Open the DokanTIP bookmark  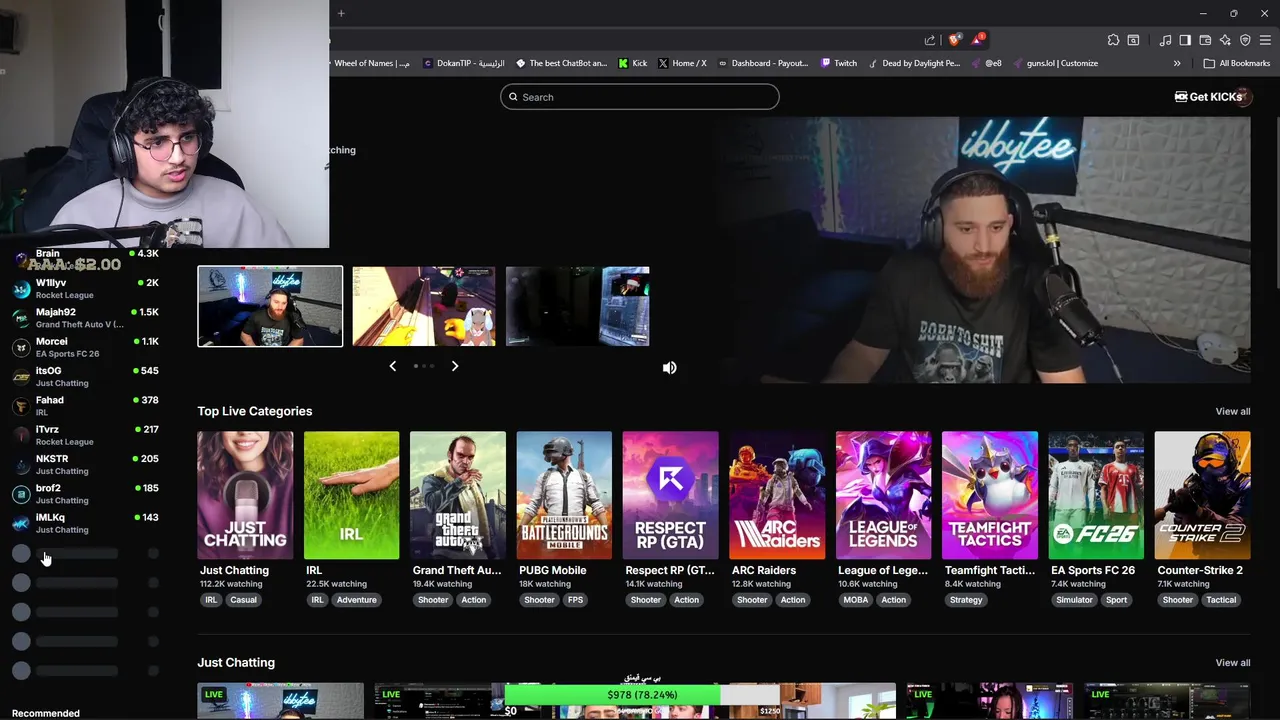tap(464, 63)
